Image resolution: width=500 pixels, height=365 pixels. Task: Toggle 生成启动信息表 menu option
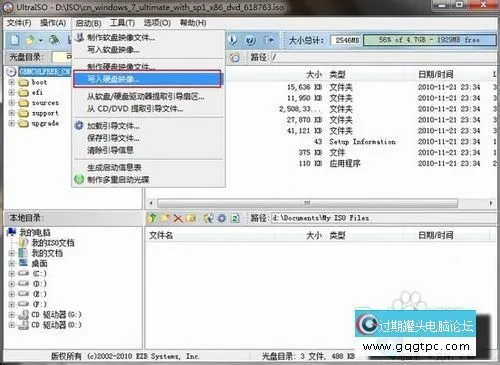coord(148,167)
